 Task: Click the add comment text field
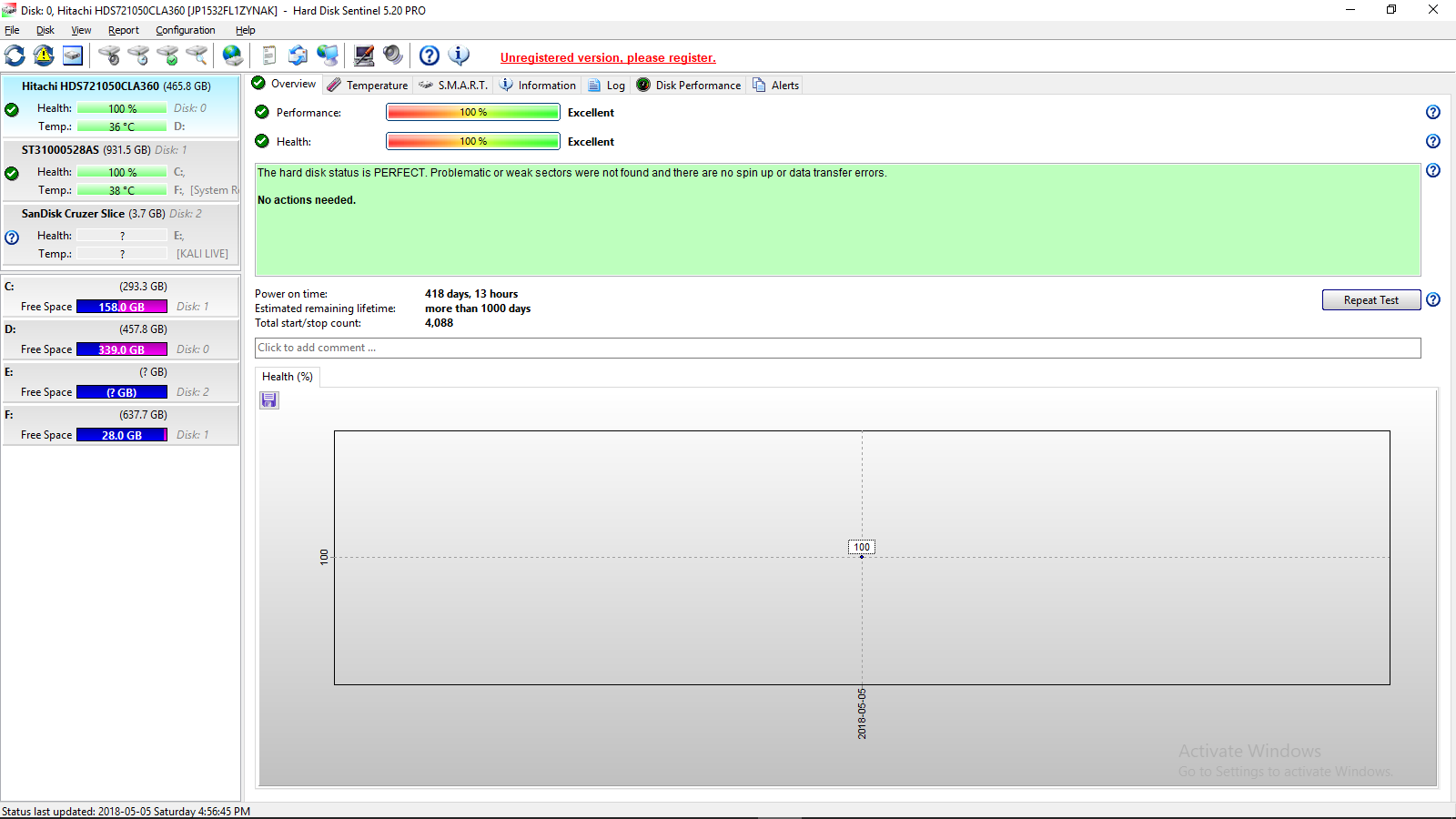(x=837, y=348)
